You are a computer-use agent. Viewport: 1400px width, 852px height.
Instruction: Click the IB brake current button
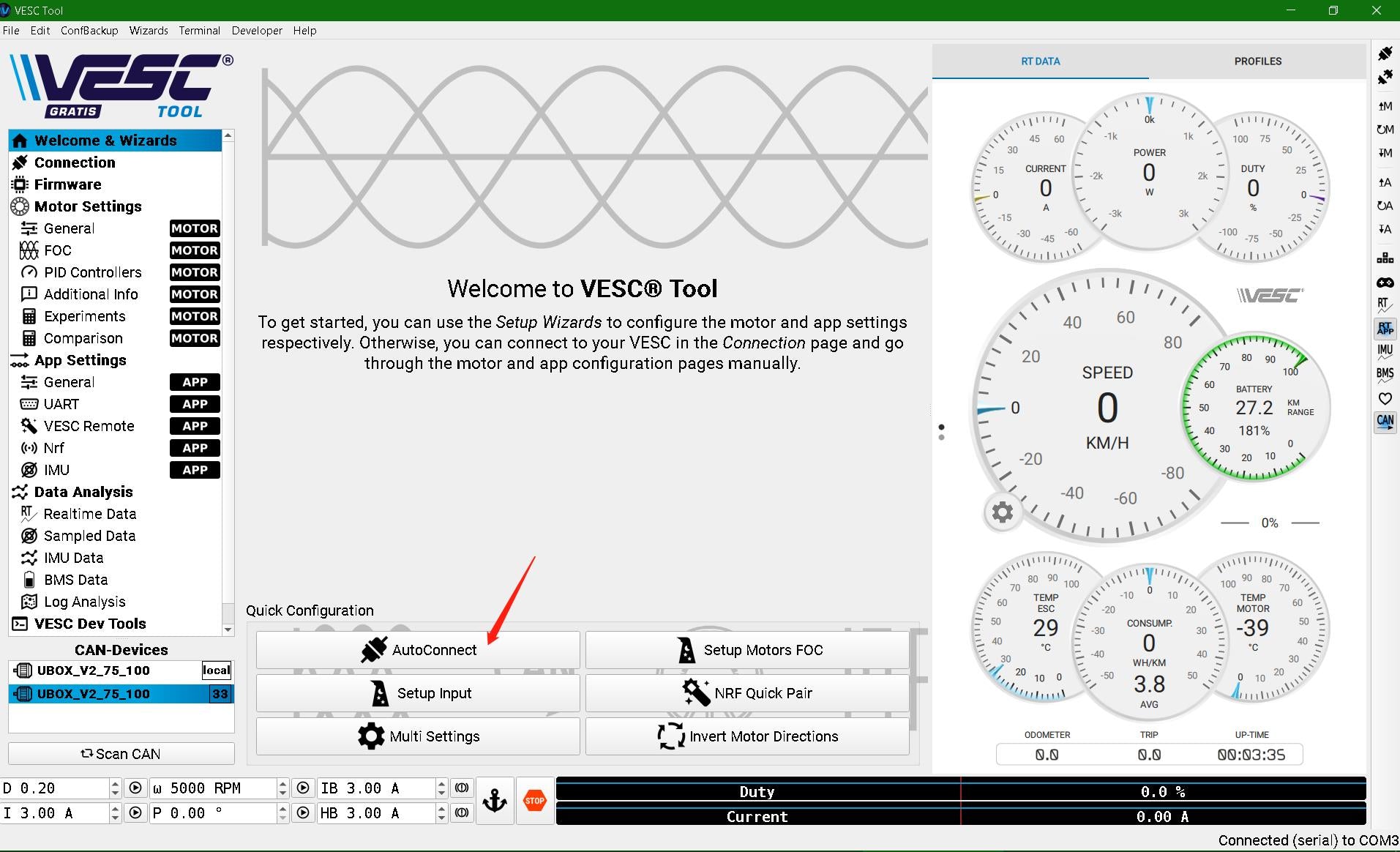pyautogui.click(x=462, y=788)
